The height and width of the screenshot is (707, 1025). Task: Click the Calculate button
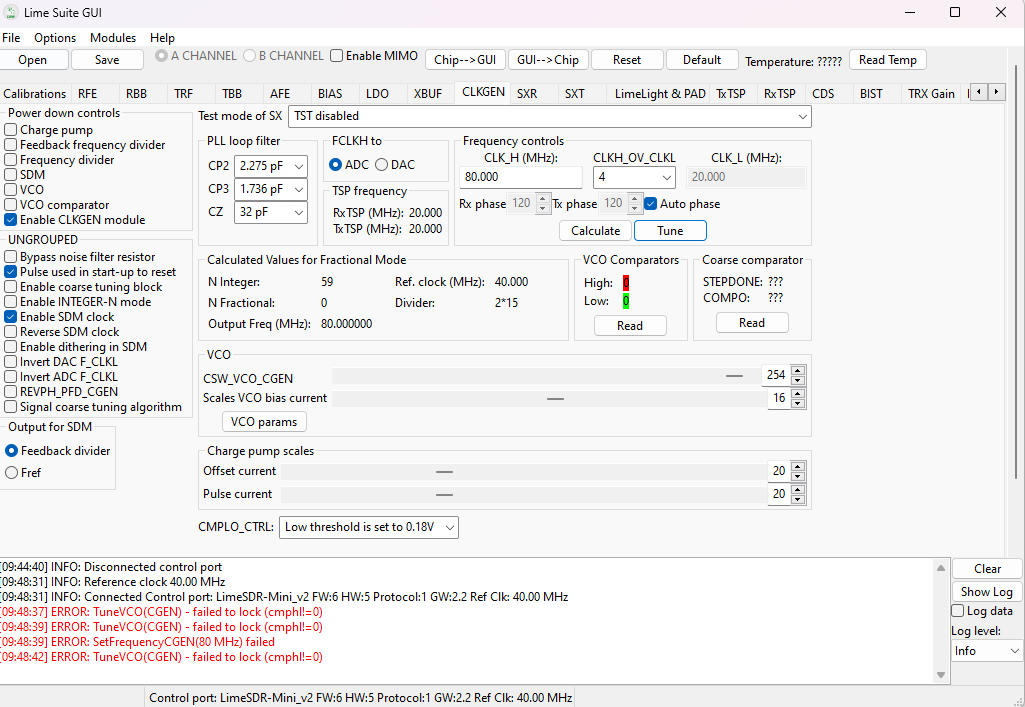596,231
